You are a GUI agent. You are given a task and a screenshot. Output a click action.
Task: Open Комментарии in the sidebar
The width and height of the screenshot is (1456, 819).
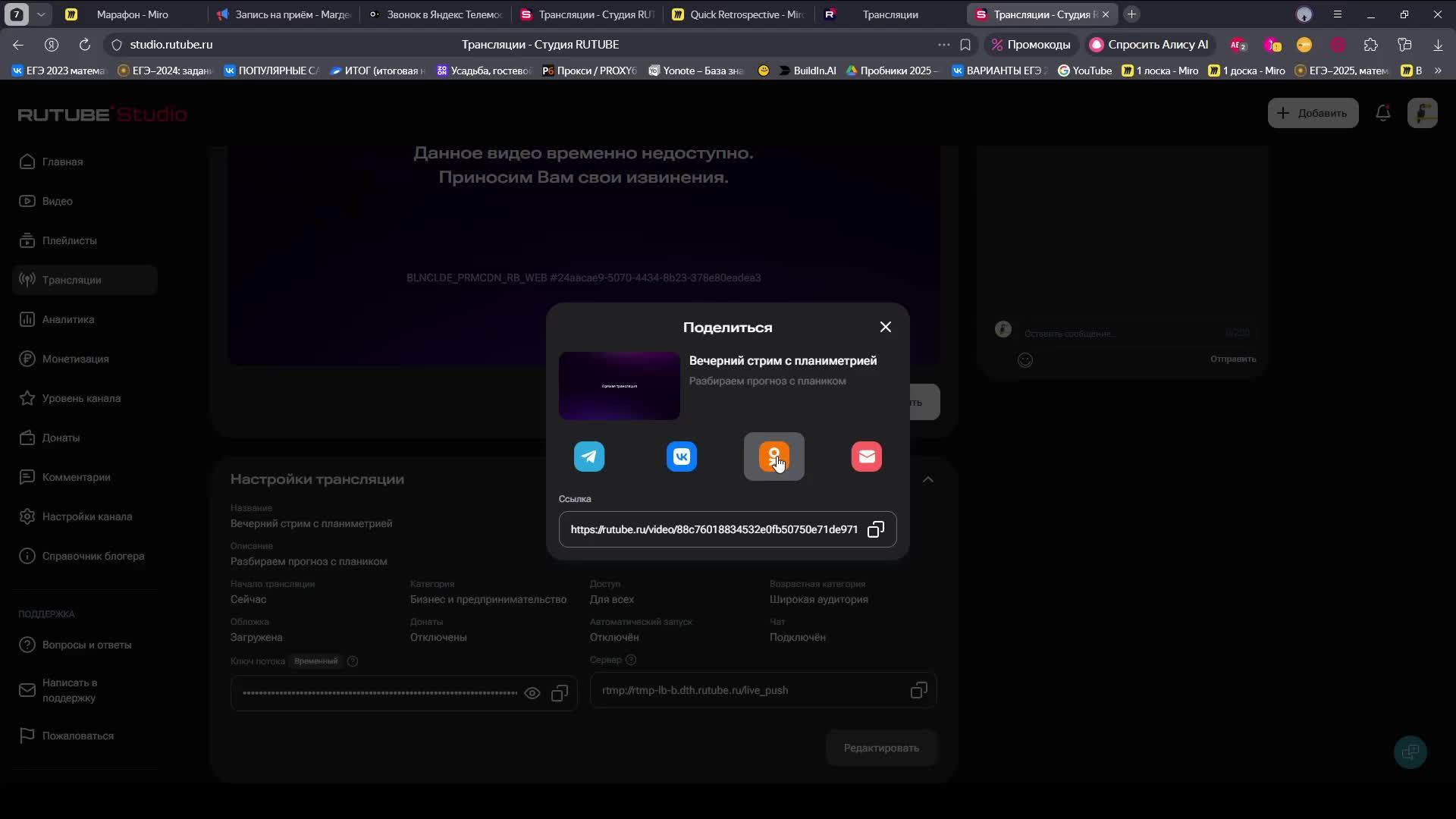pyautogui.click(x=85, y=477)
